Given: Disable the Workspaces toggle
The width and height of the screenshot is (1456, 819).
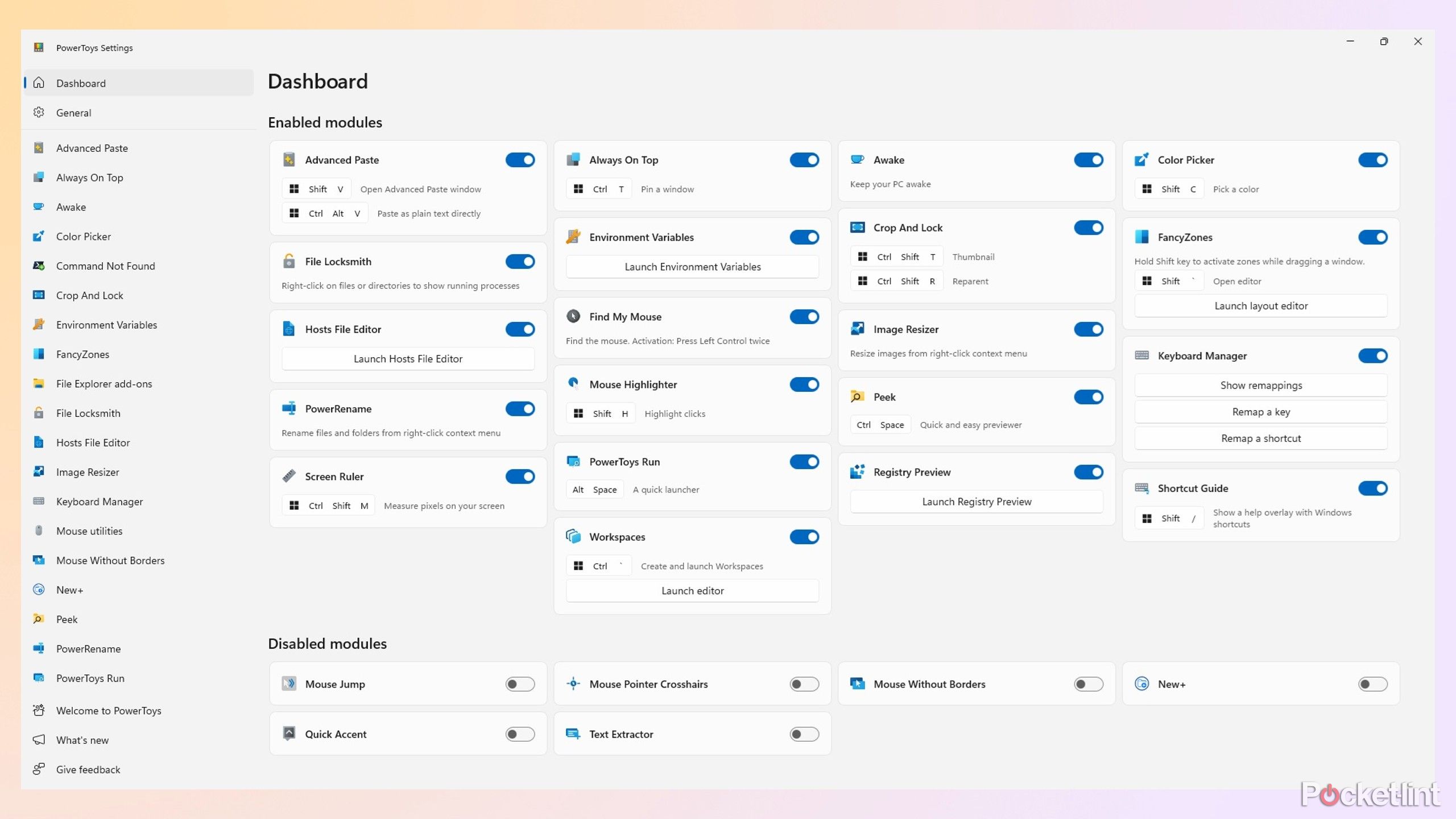Looking at the screenshot, I should pyautogui.click(x=804, y=537).
